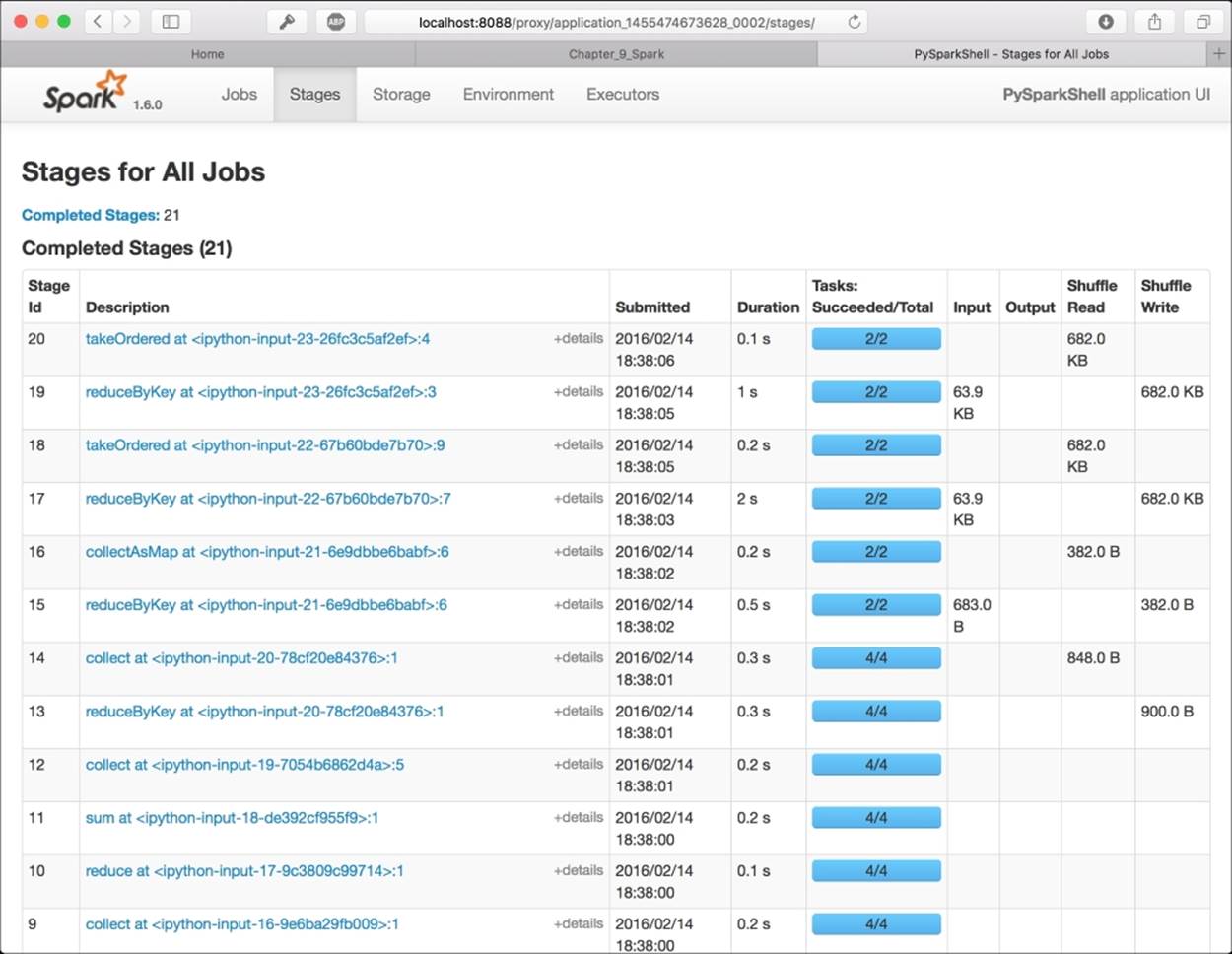1232x954 pixels.
Task: Click the password key icon in toolbar
Action: coord(287,21)
